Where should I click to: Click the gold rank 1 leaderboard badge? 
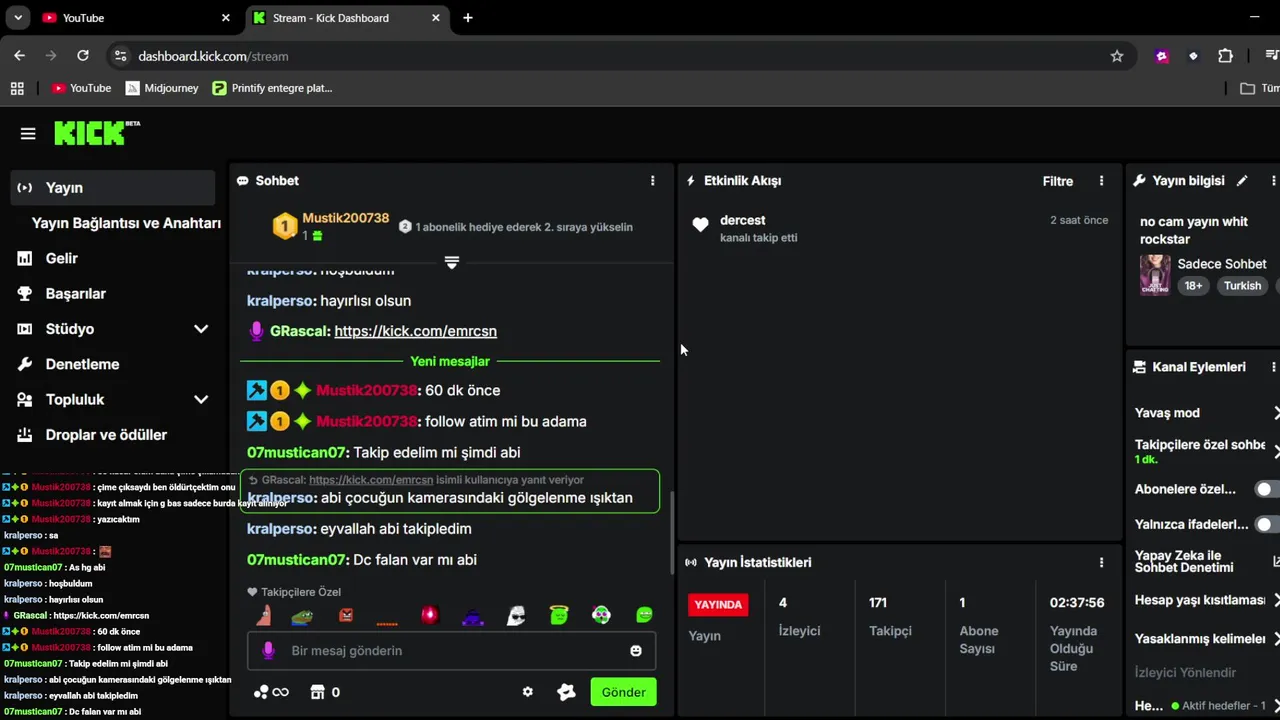tap(285, 227)
